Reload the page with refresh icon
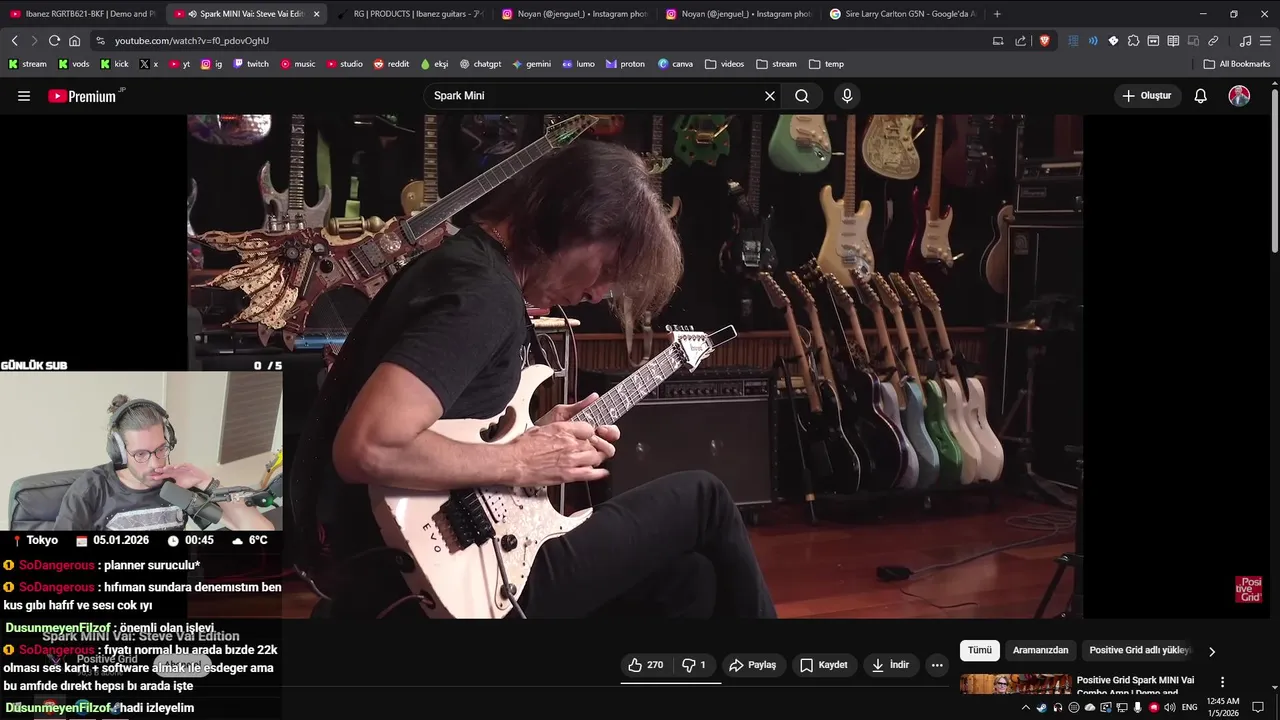The height and width of the screenshot is (720, 1280). [54, 41]
